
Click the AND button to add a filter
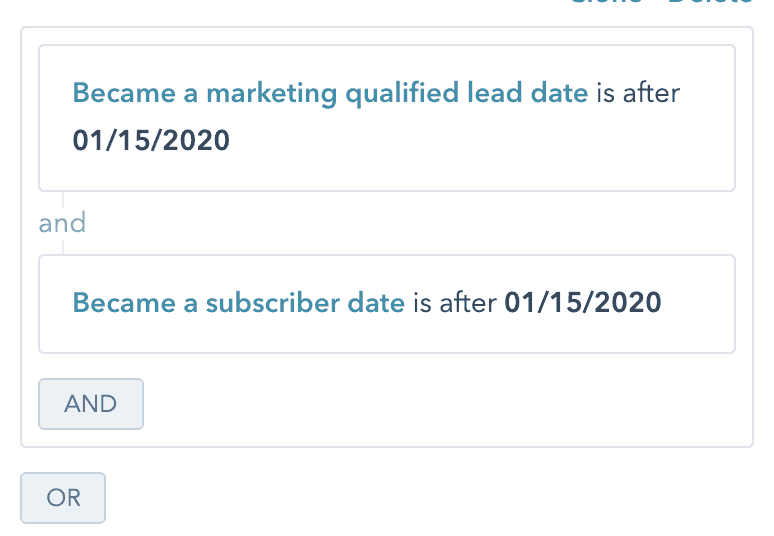click(90, 404)
